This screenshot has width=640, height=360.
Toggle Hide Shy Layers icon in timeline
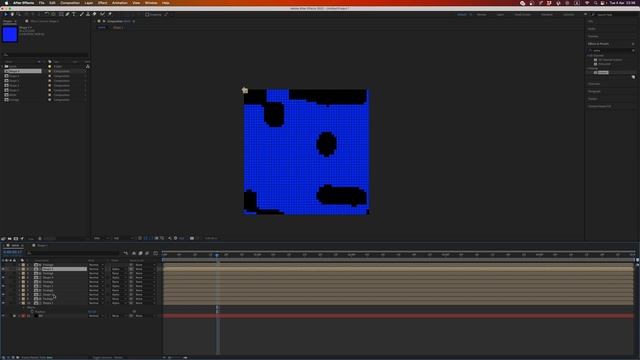pos(134,253)
